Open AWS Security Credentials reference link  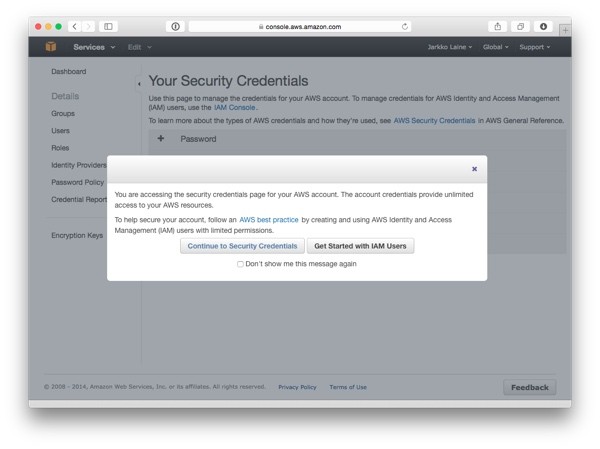(x=434, y=121)
